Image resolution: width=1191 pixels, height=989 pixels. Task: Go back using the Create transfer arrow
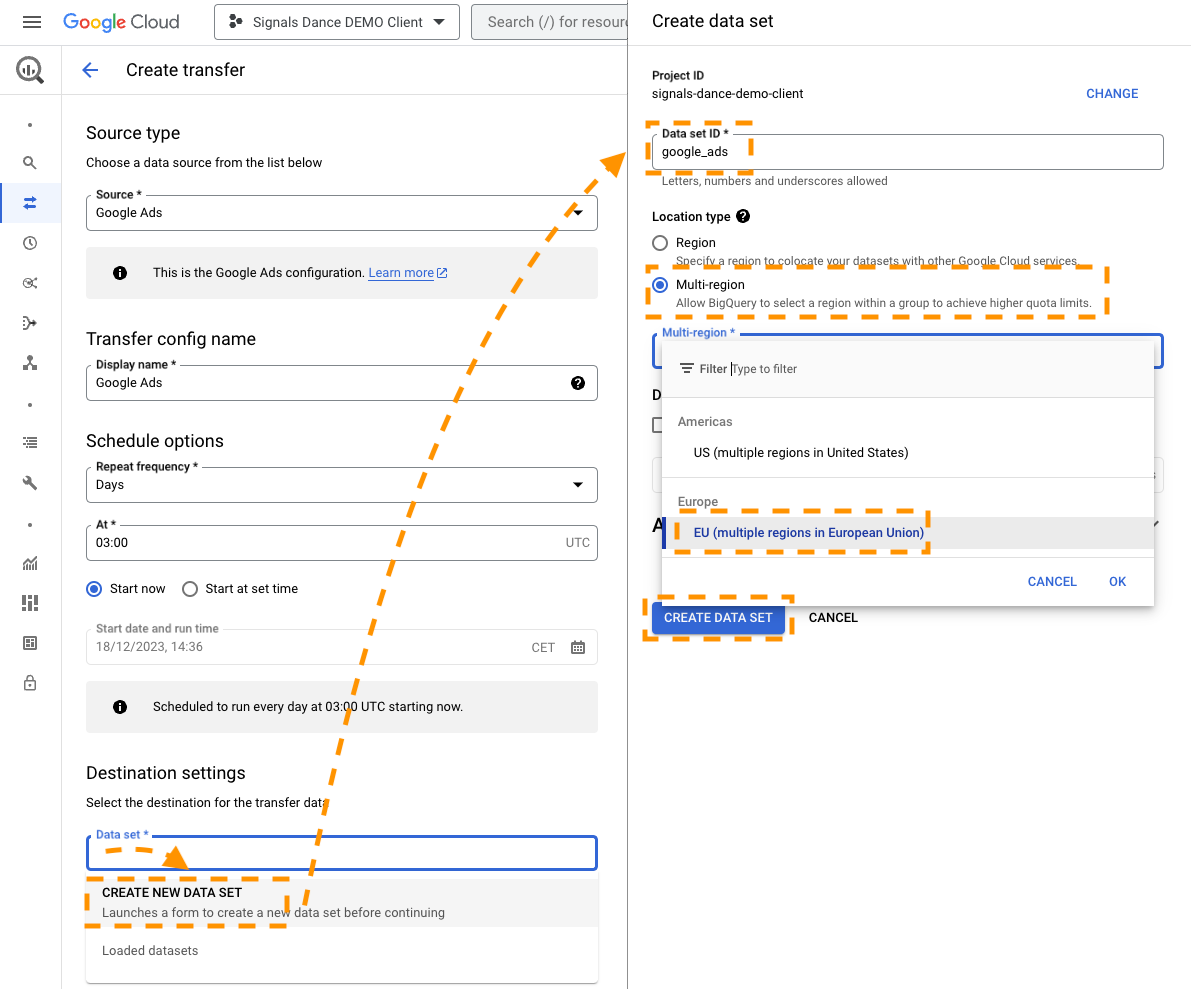[90, 71]
